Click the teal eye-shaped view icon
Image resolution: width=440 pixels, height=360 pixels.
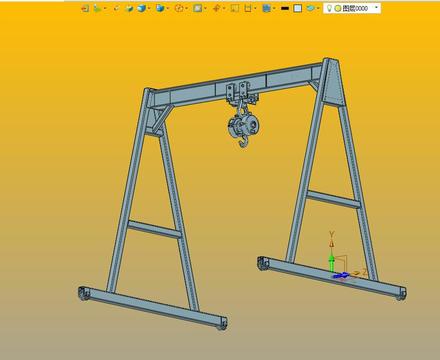click(310, 8)
